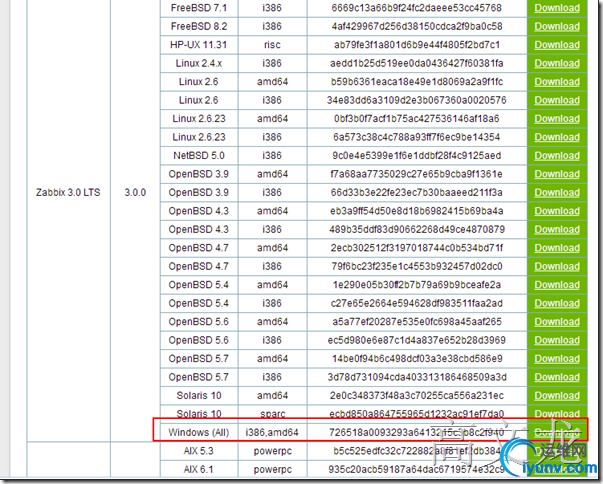
Task: Click the 'HP-UX 11.31' platform cell
Action: [198, 45]
